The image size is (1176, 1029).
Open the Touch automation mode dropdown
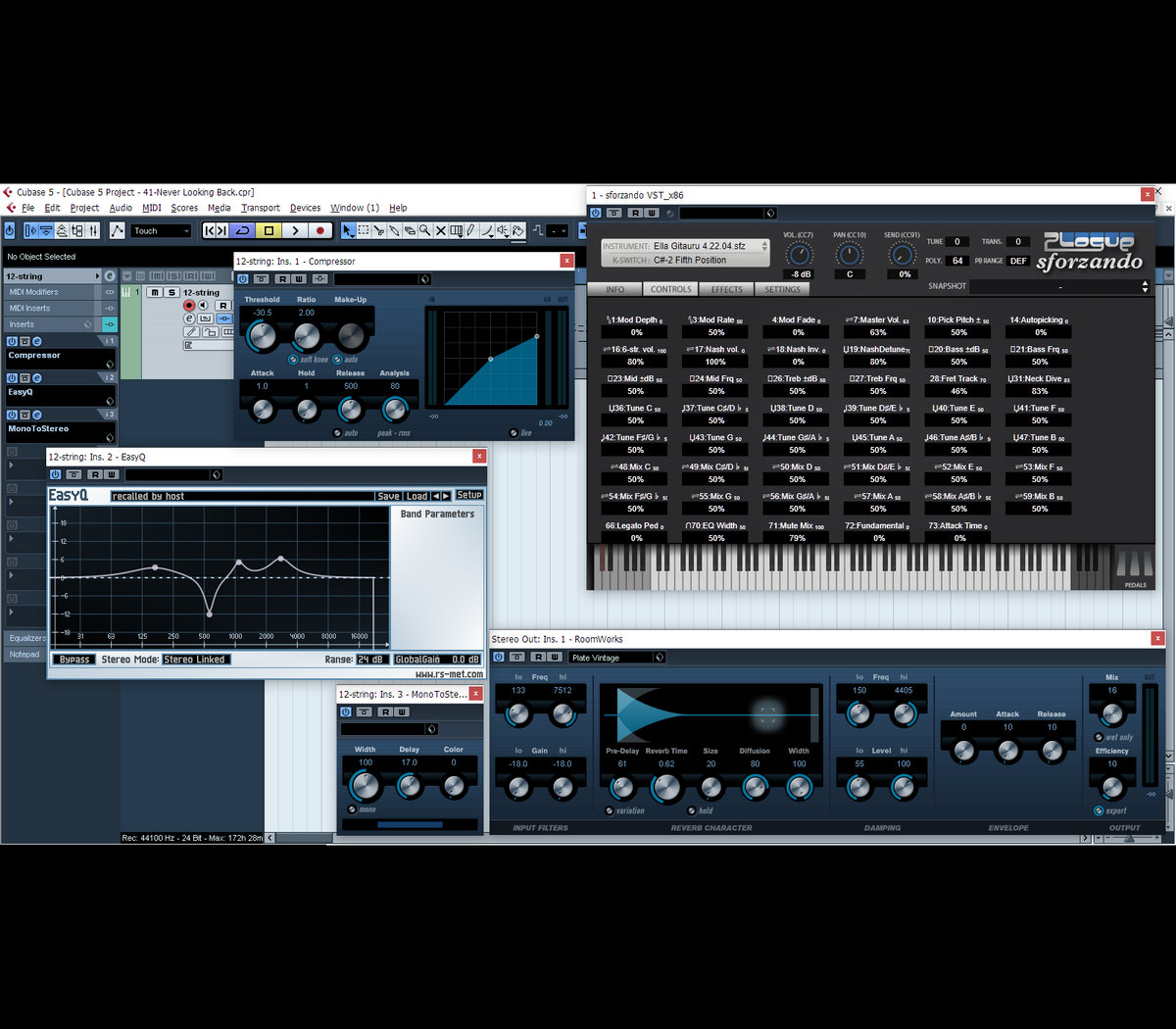point(162,231)
